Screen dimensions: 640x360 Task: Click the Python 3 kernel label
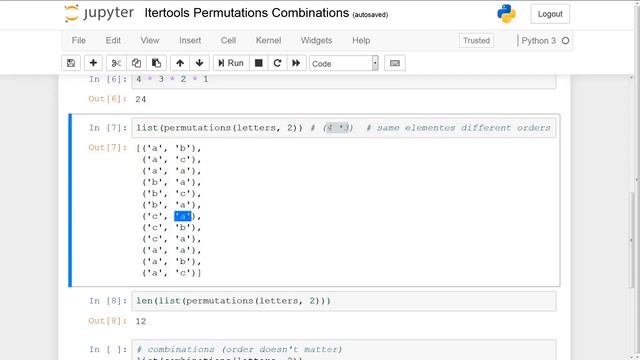click(538, 41)
